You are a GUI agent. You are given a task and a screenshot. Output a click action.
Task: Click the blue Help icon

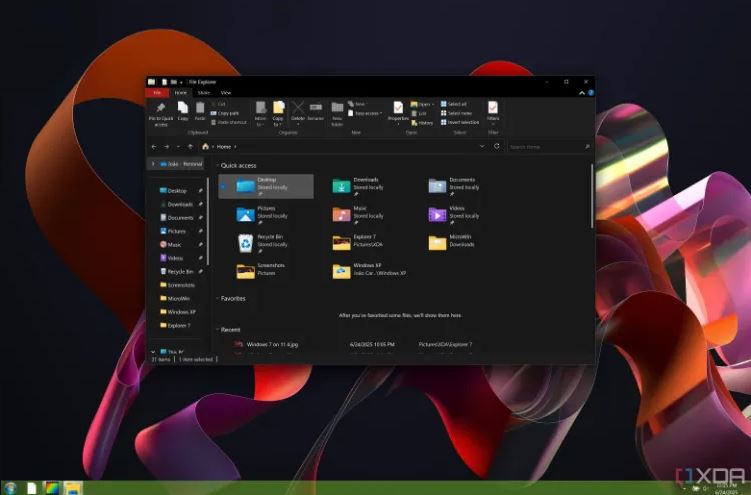[x=591, y=93]
